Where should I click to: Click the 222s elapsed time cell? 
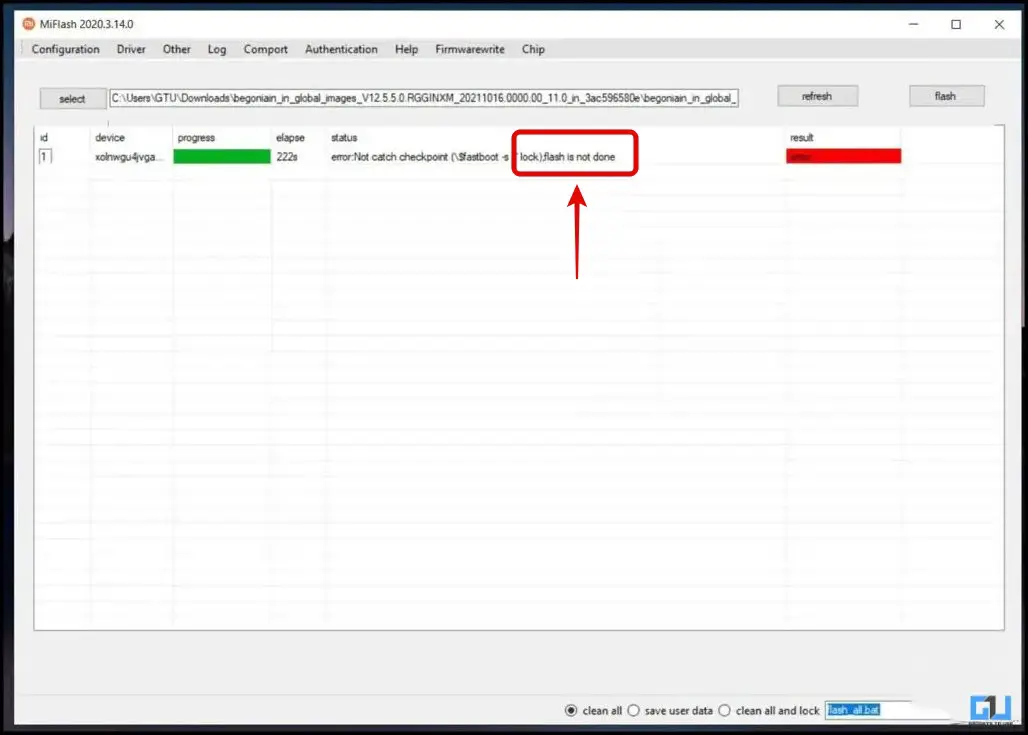(287, 157)
